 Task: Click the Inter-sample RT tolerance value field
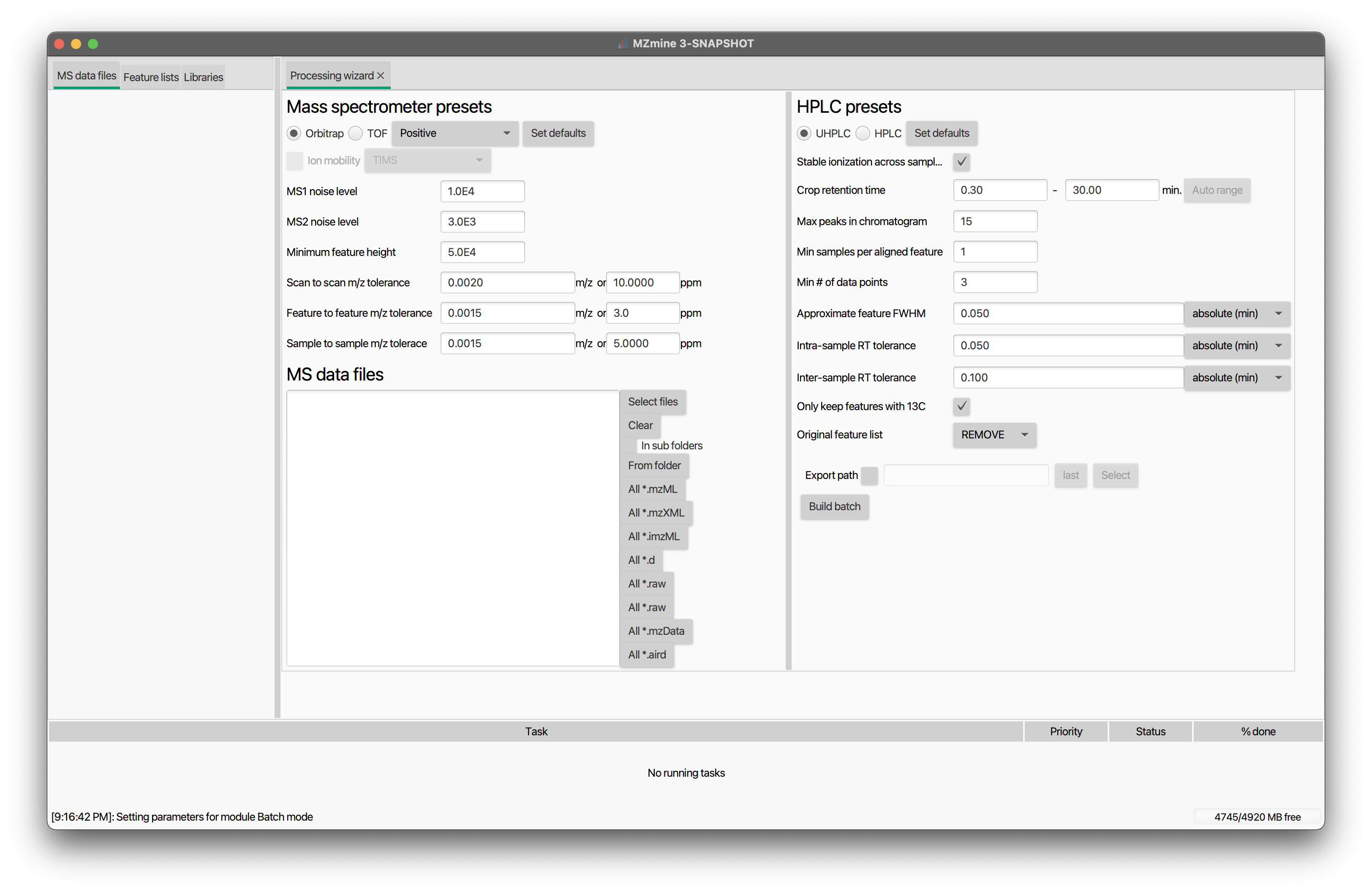pyautogui.click(x=1068, y=378)
